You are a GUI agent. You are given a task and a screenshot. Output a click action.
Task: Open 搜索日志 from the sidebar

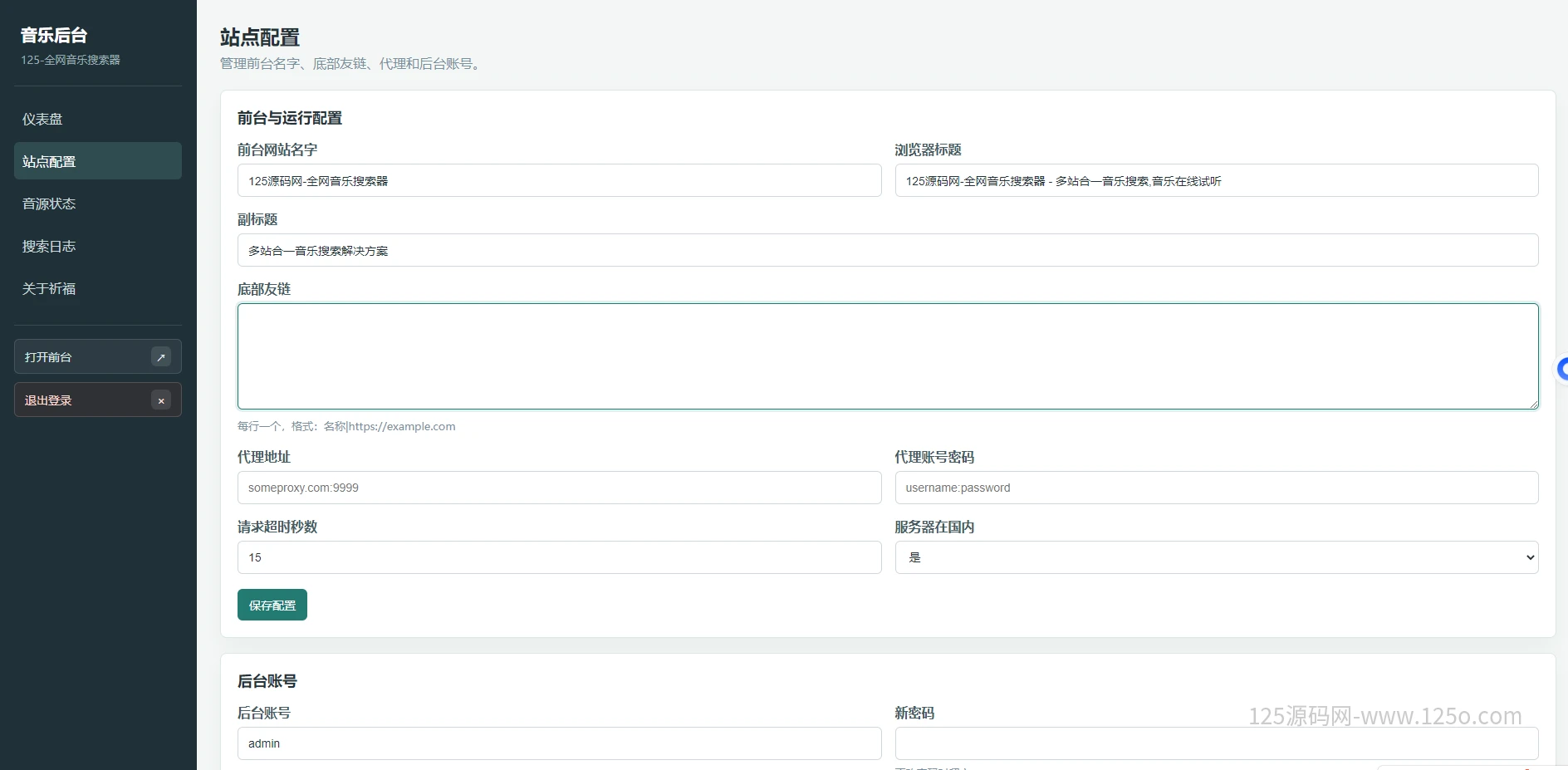(98, 246)
